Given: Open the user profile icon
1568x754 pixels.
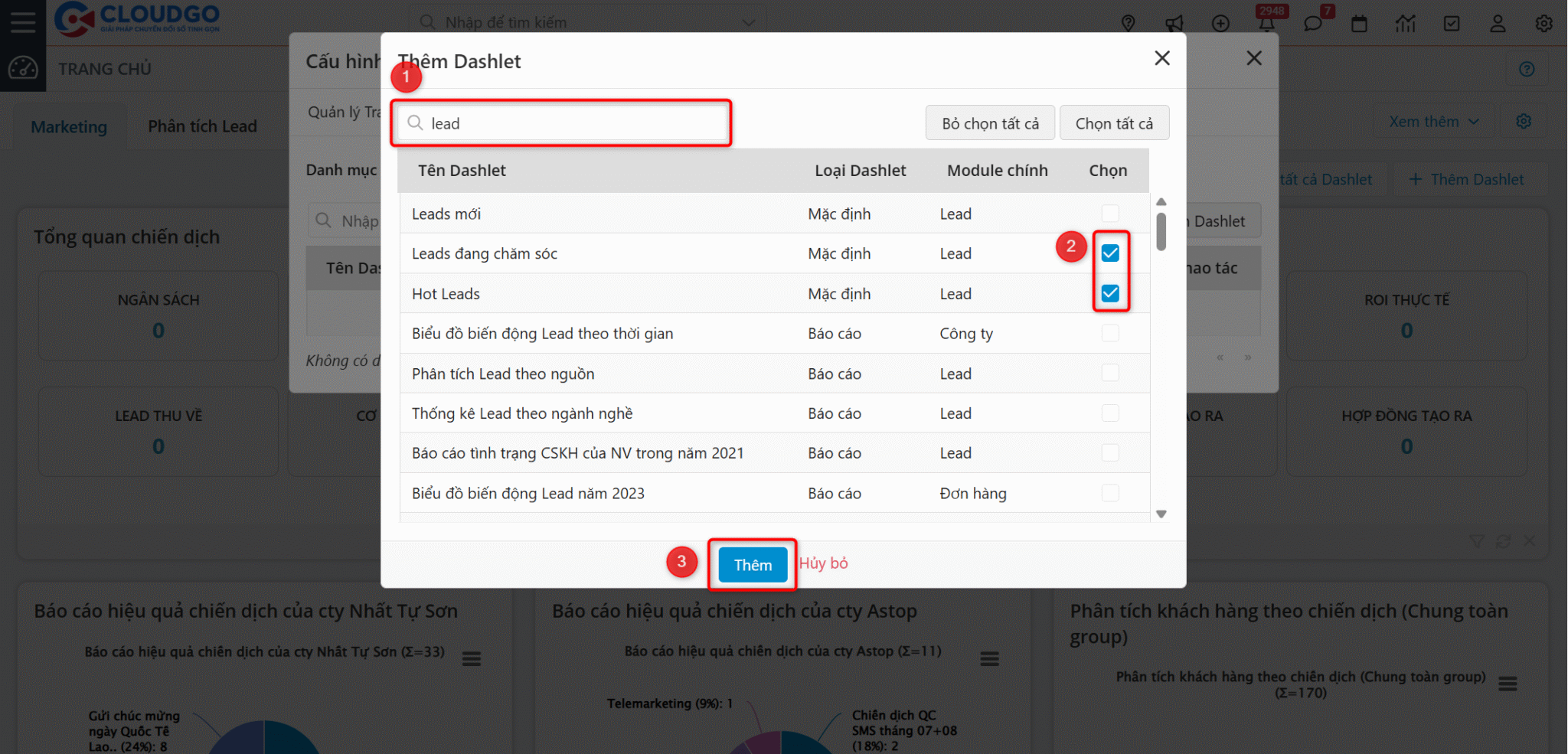Looking at the screenshot, I should [1498, 23].
